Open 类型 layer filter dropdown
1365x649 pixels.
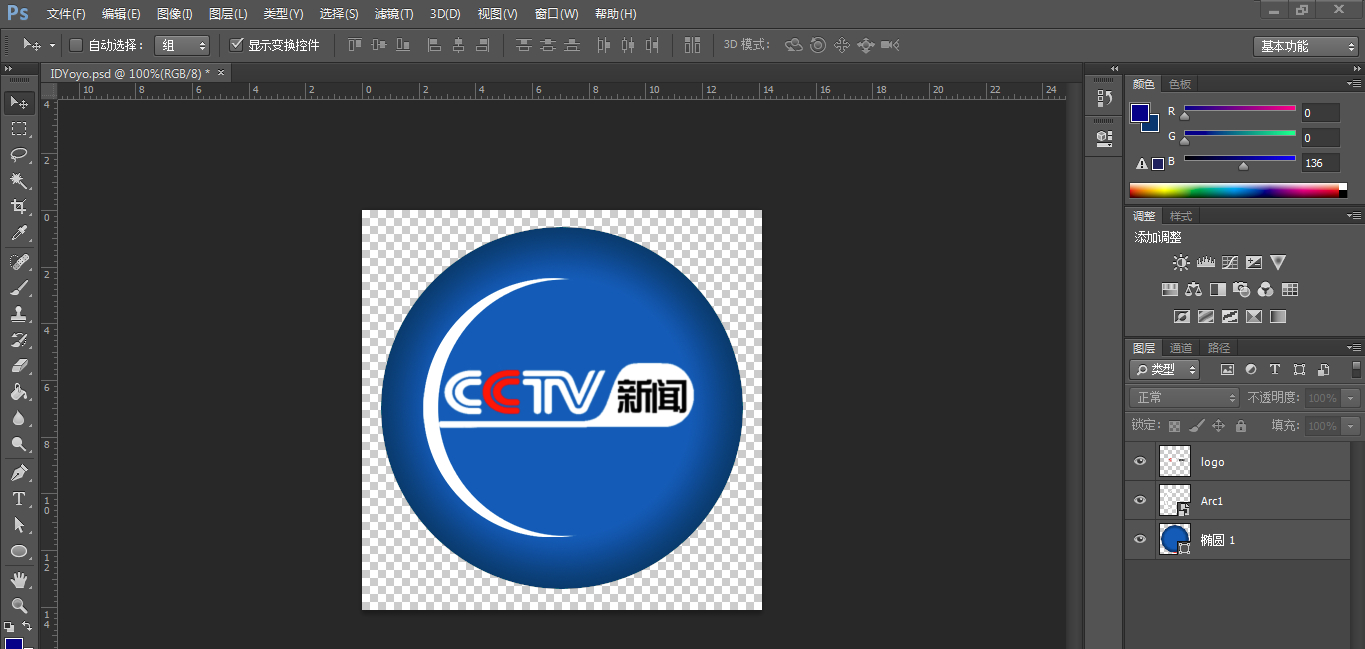[1165, 369]
